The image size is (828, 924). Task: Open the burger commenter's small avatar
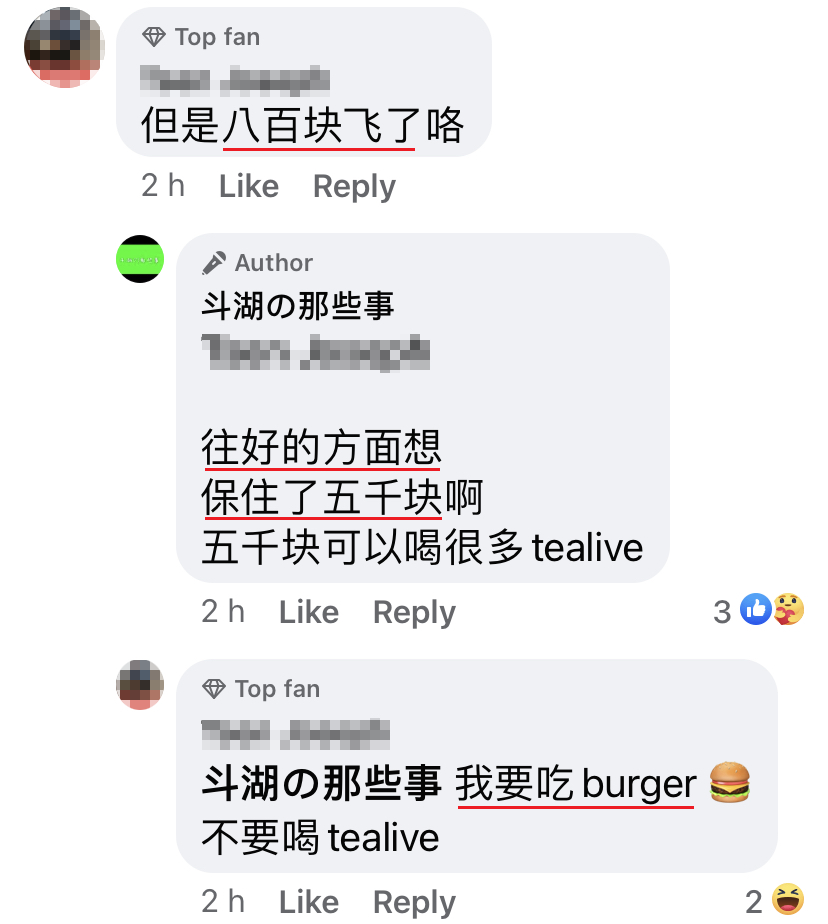(140, 685)
